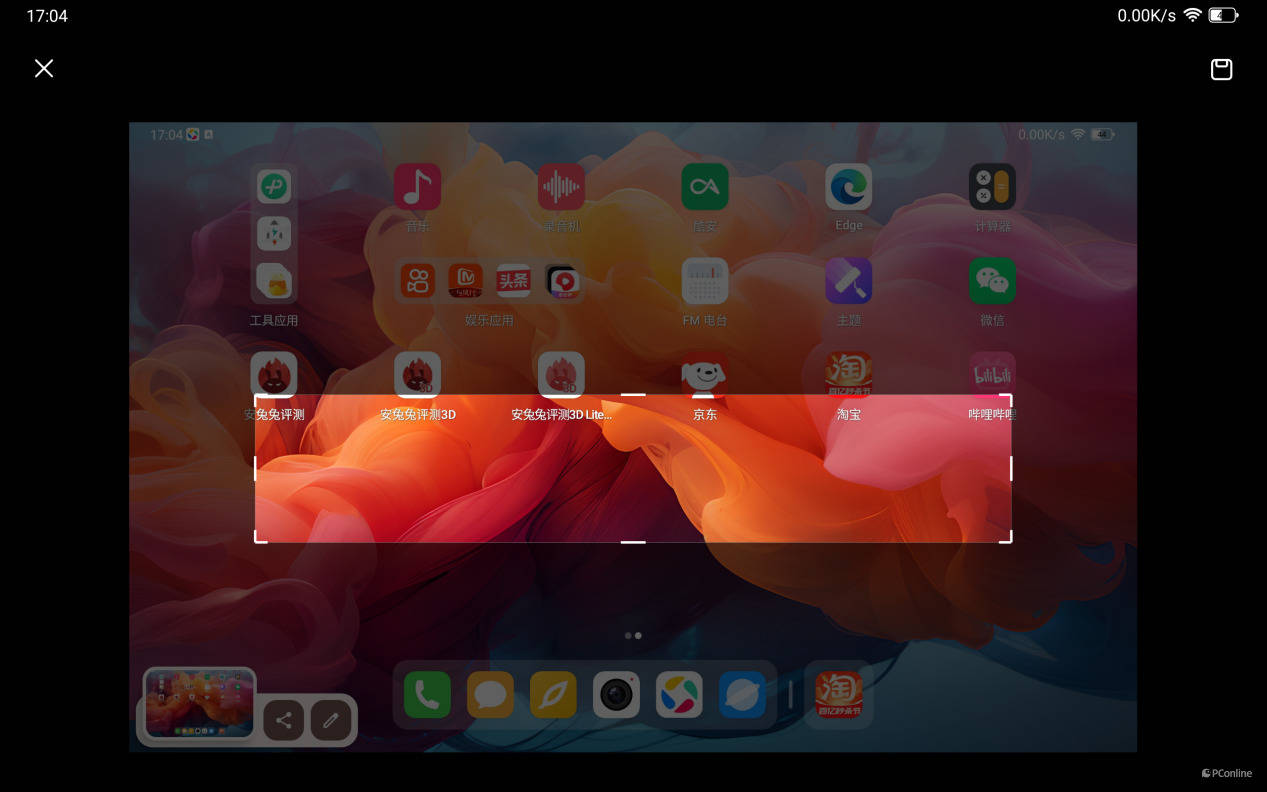
Task: Click the bottom-right crop corner handle
Action: (1009, 540)
